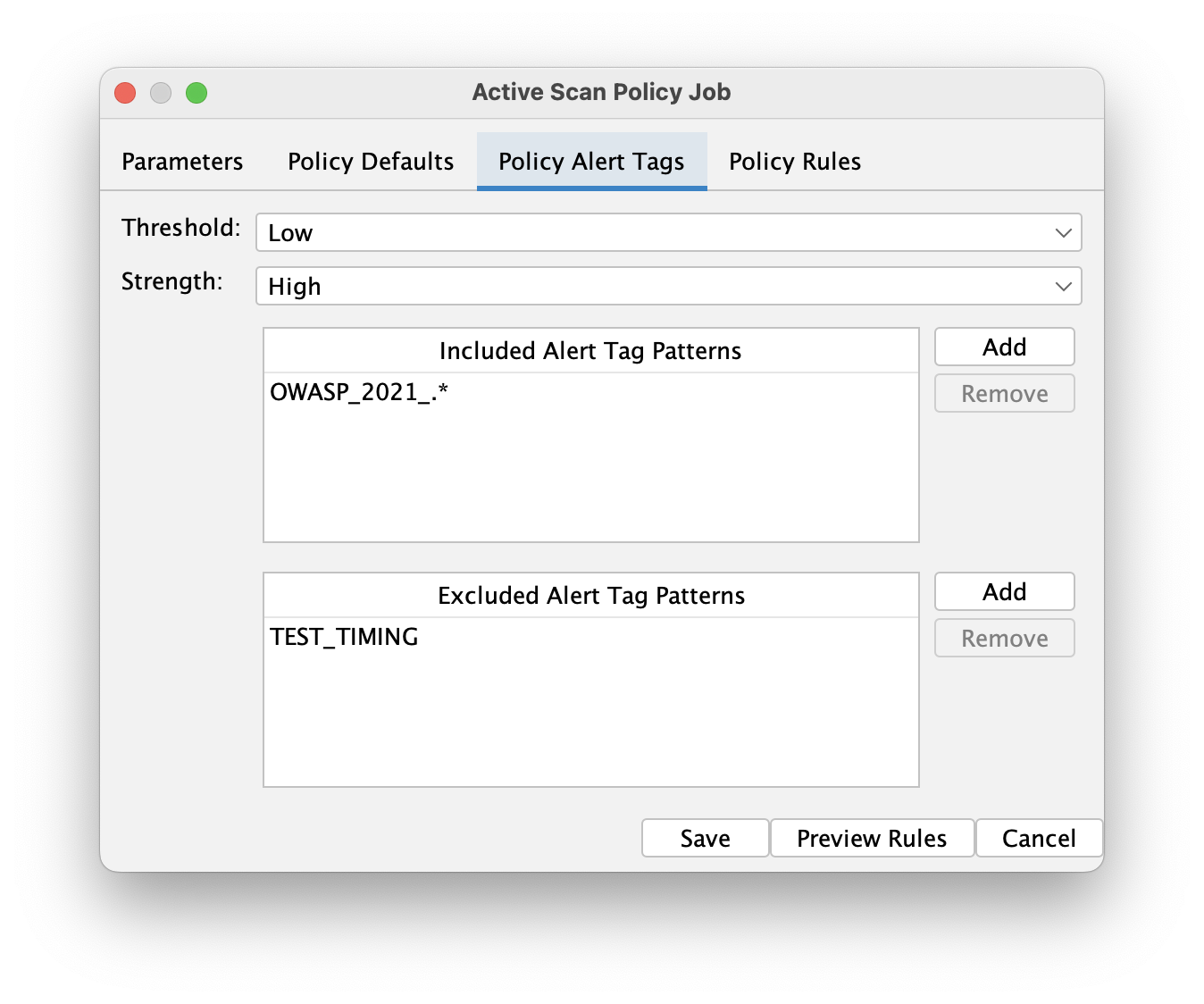Open the Policy Rules tab

tap(794, 162)
